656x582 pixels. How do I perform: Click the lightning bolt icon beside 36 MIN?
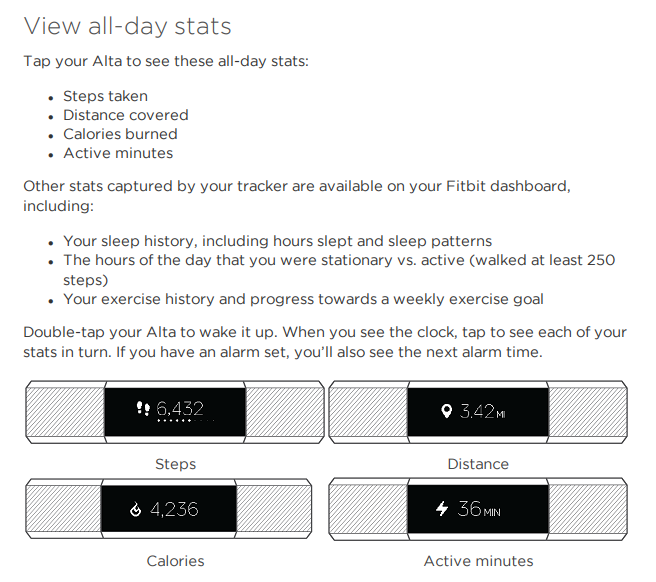point(441,509)
